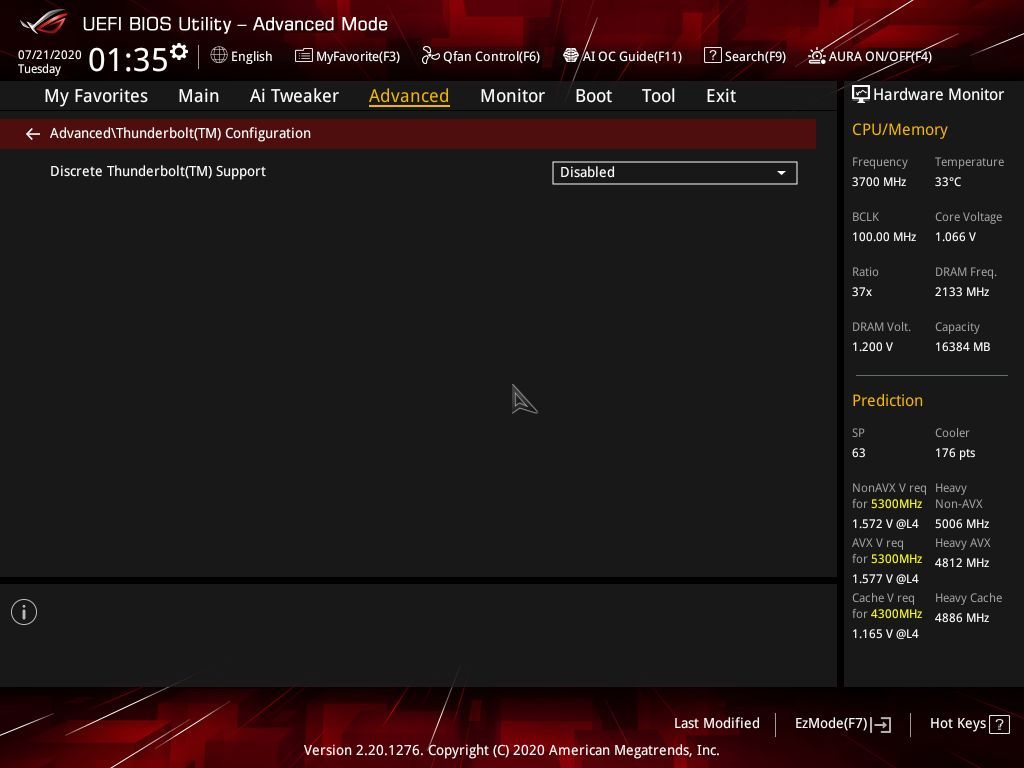Click the Hot Keys question mark icon
This screenshot has height=768, width=1024.
[999, 724]
